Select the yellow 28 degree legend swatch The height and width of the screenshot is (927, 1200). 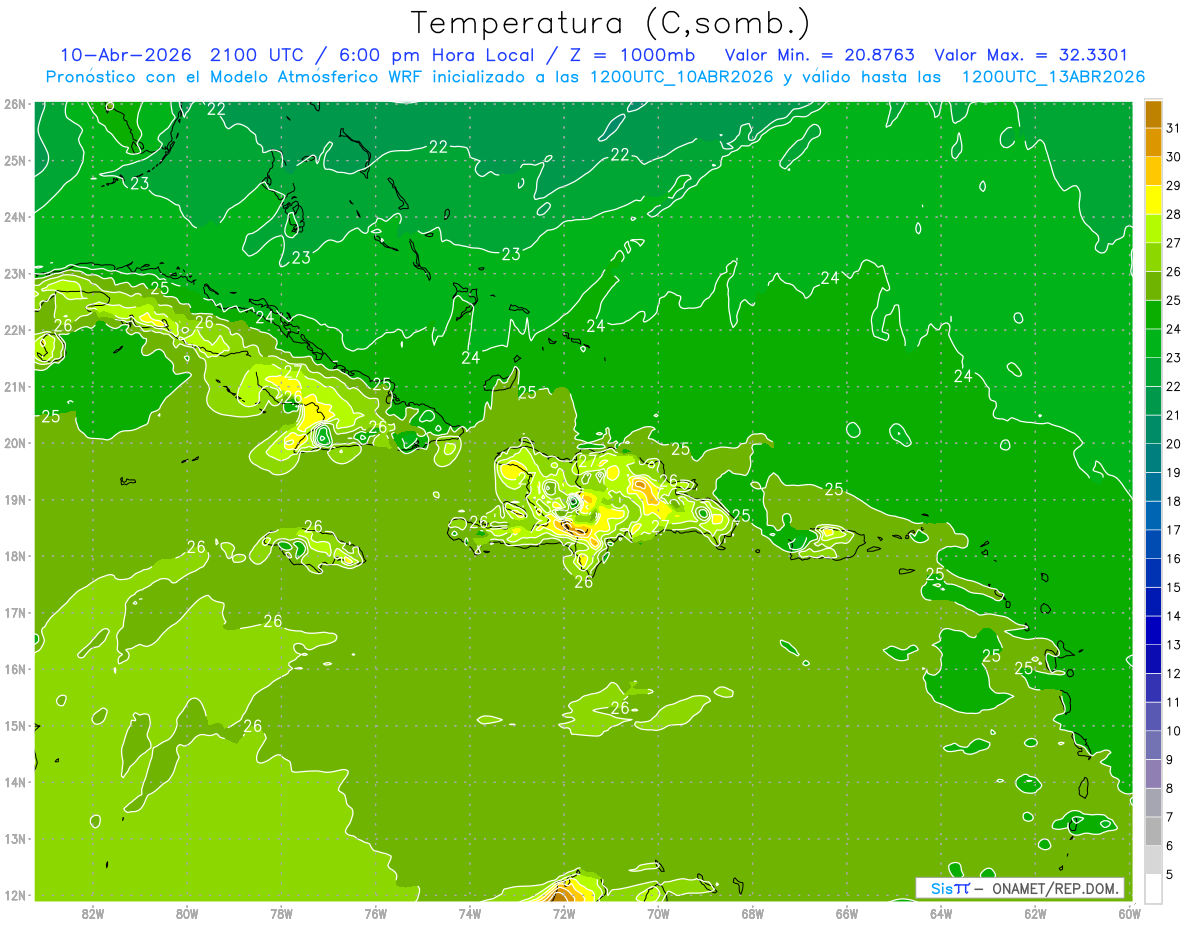click(x=1153, y=200)
